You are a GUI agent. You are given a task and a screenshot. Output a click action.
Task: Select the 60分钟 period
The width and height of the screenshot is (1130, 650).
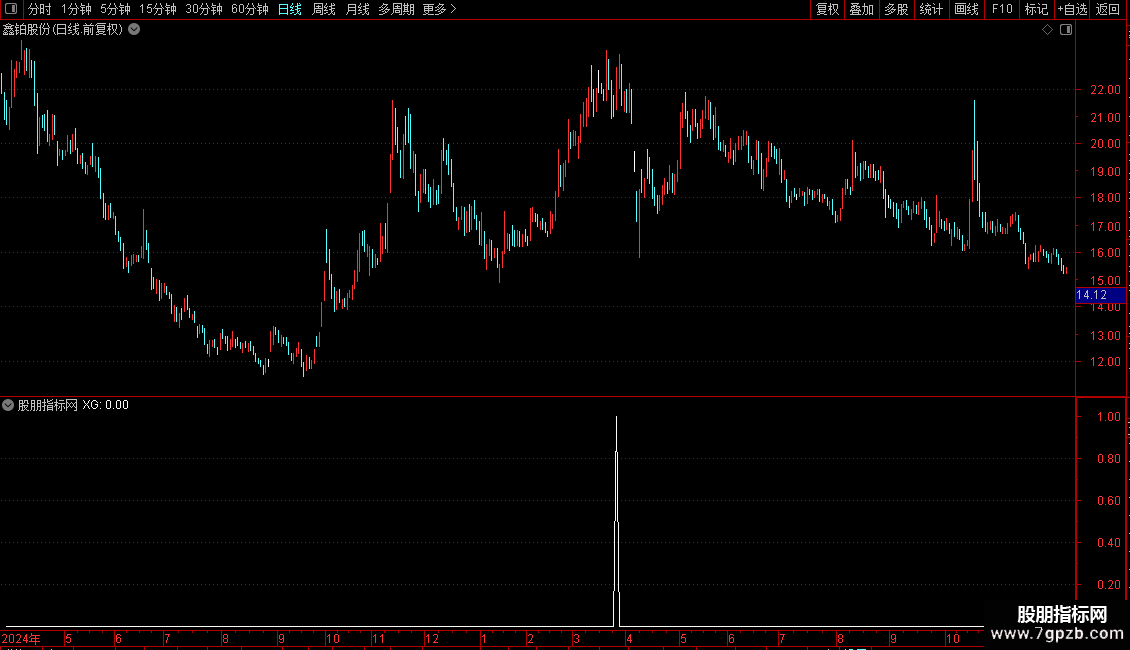click(x=249, y=9)
